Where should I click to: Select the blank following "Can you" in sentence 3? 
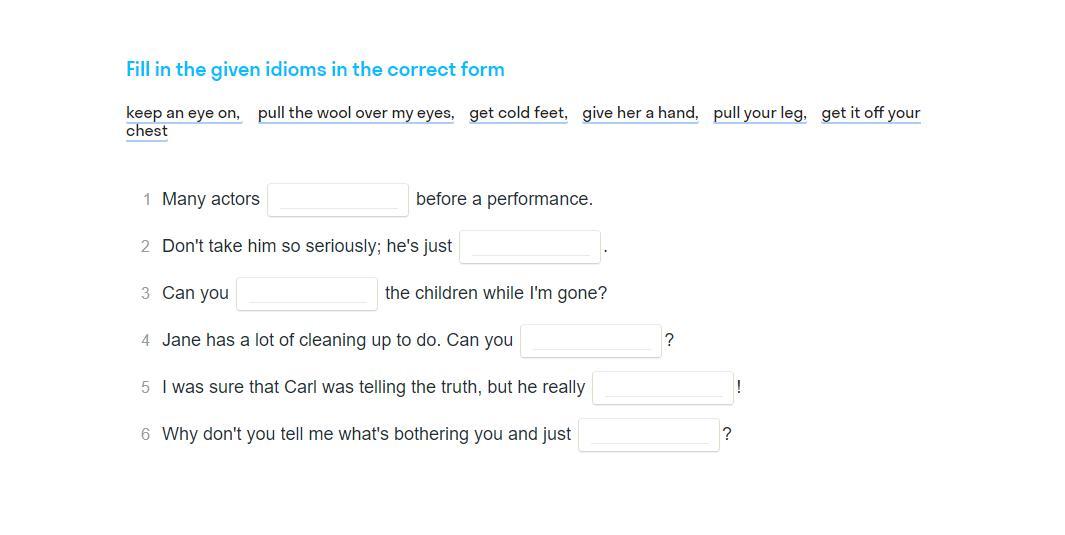pos(307,293)
